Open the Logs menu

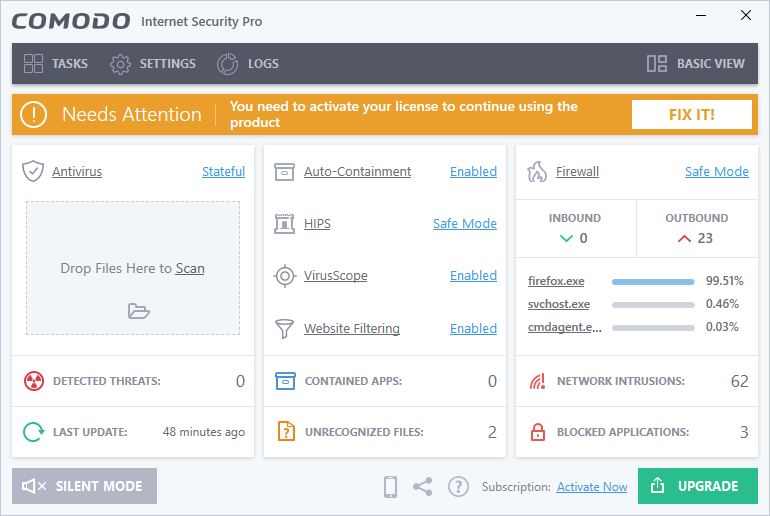click(x=249, y=64)
